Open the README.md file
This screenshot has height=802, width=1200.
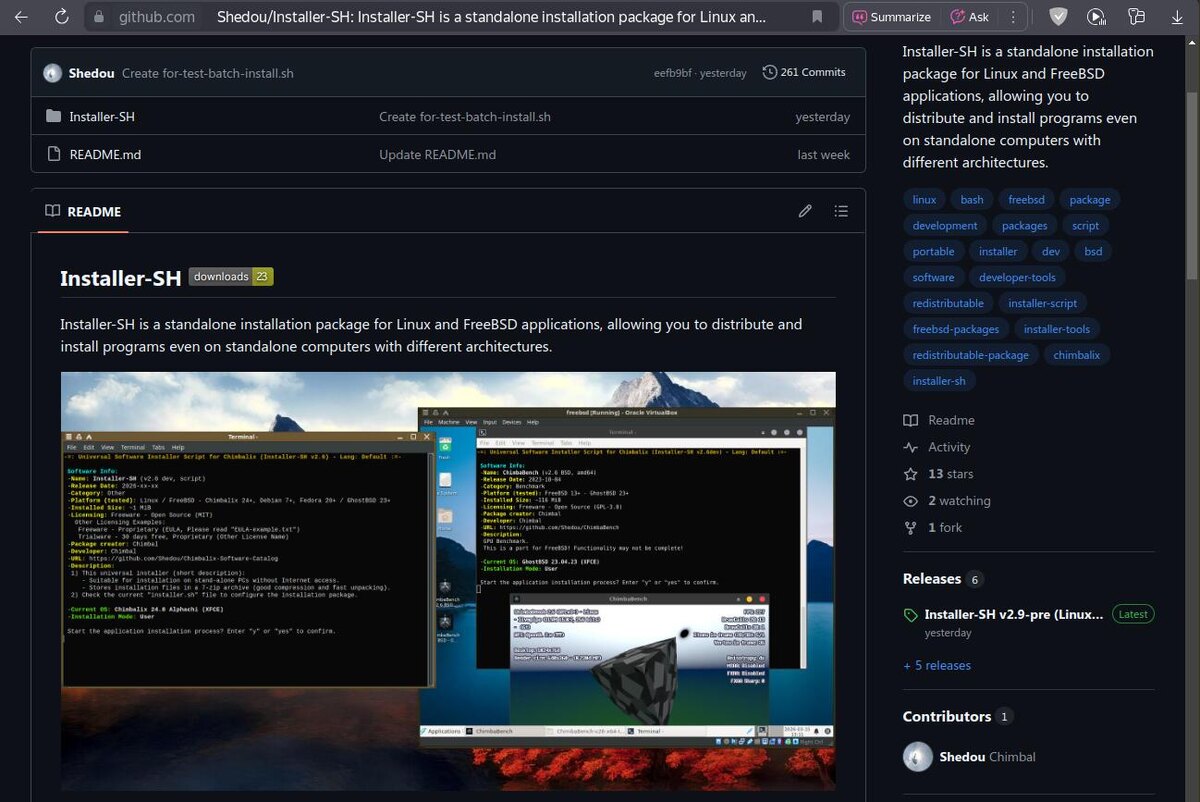(105, 154)
